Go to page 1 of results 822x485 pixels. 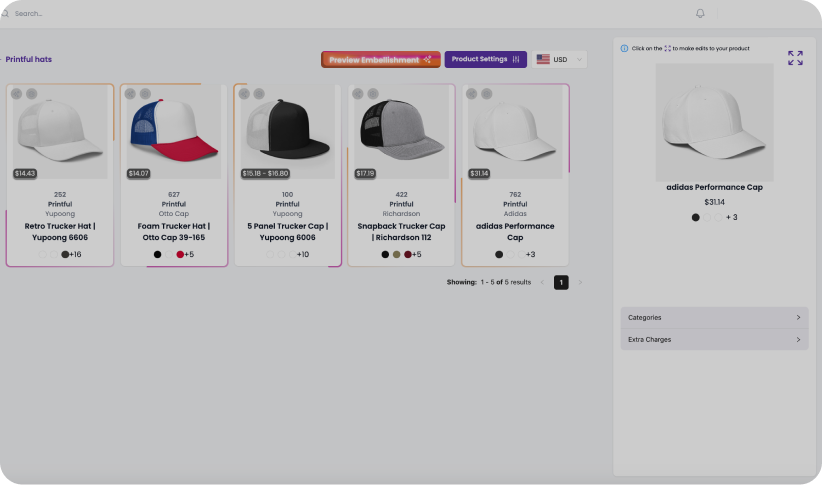[x=561, y=282]
